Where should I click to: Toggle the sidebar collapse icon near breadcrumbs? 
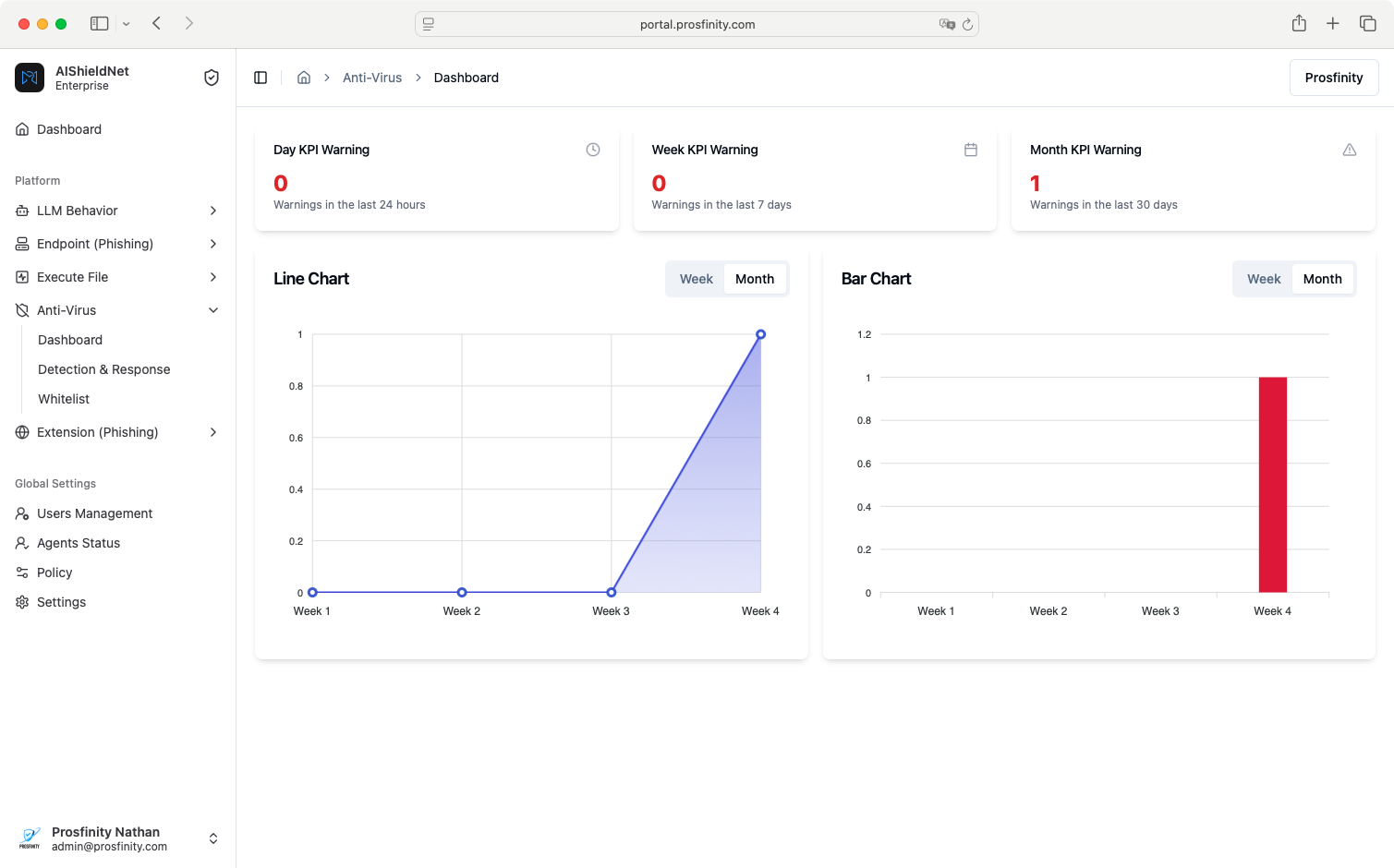point(261,78)
